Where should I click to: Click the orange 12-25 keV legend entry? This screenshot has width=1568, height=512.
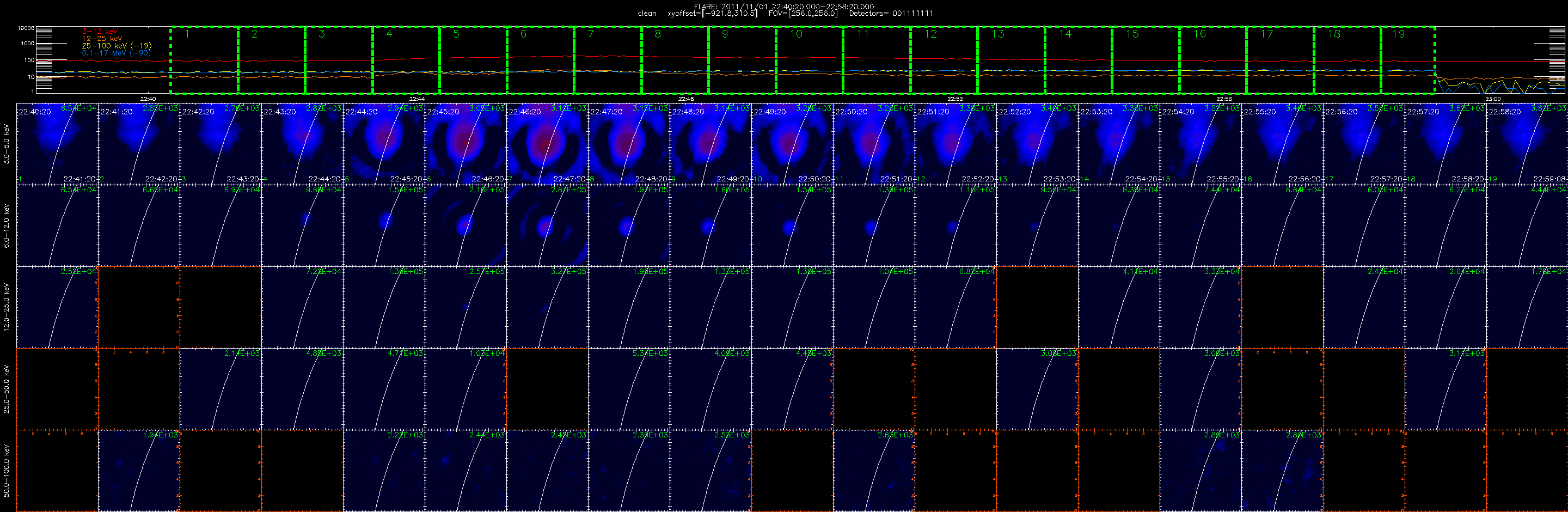102,38
